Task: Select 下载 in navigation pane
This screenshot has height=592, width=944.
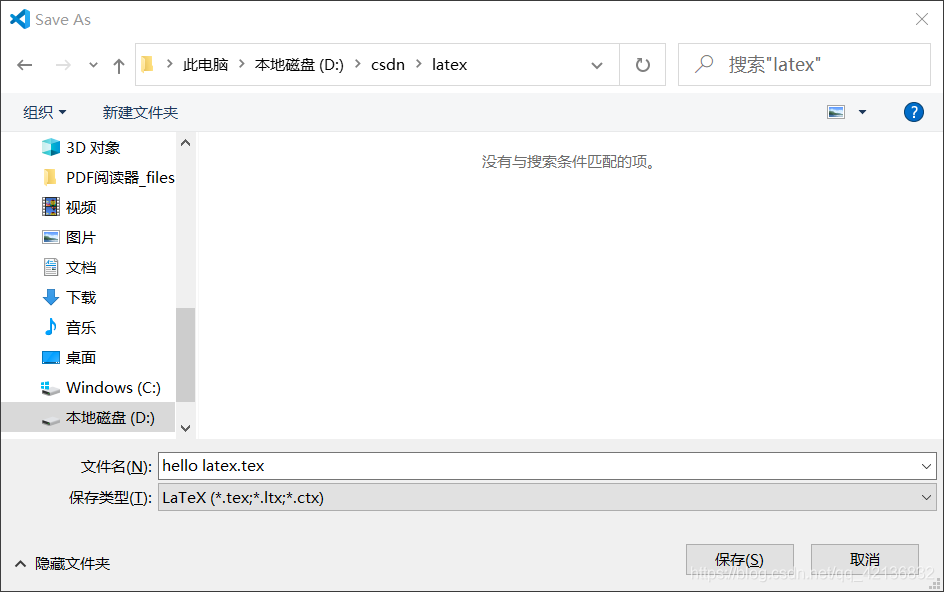Action: 81,298
